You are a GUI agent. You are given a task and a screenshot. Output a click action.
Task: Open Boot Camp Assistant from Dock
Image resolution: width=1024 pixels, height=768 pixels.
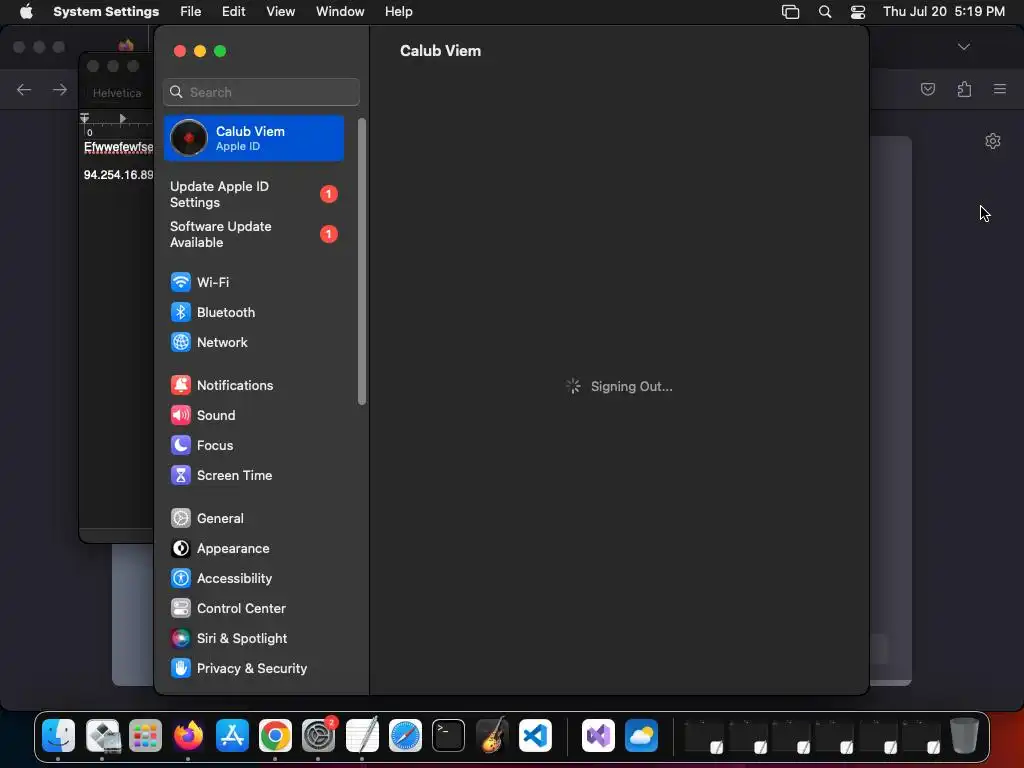coord(103,735)
